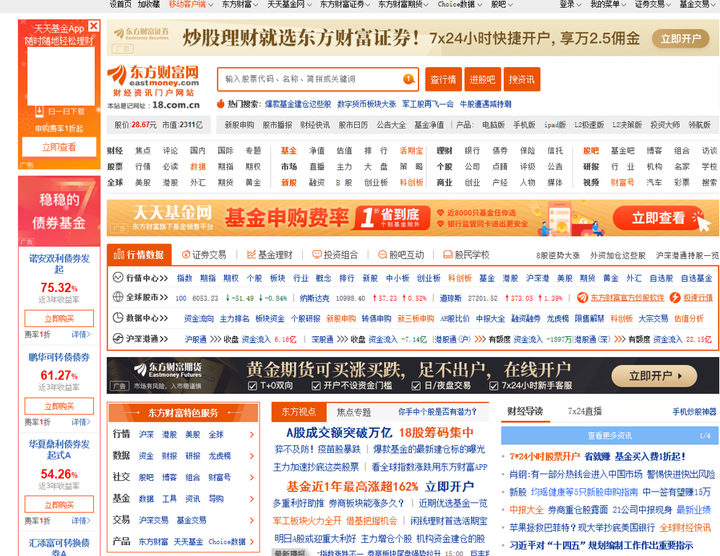Expand the 交易 row arrow in 特色服务

click(x=252, y=520)
